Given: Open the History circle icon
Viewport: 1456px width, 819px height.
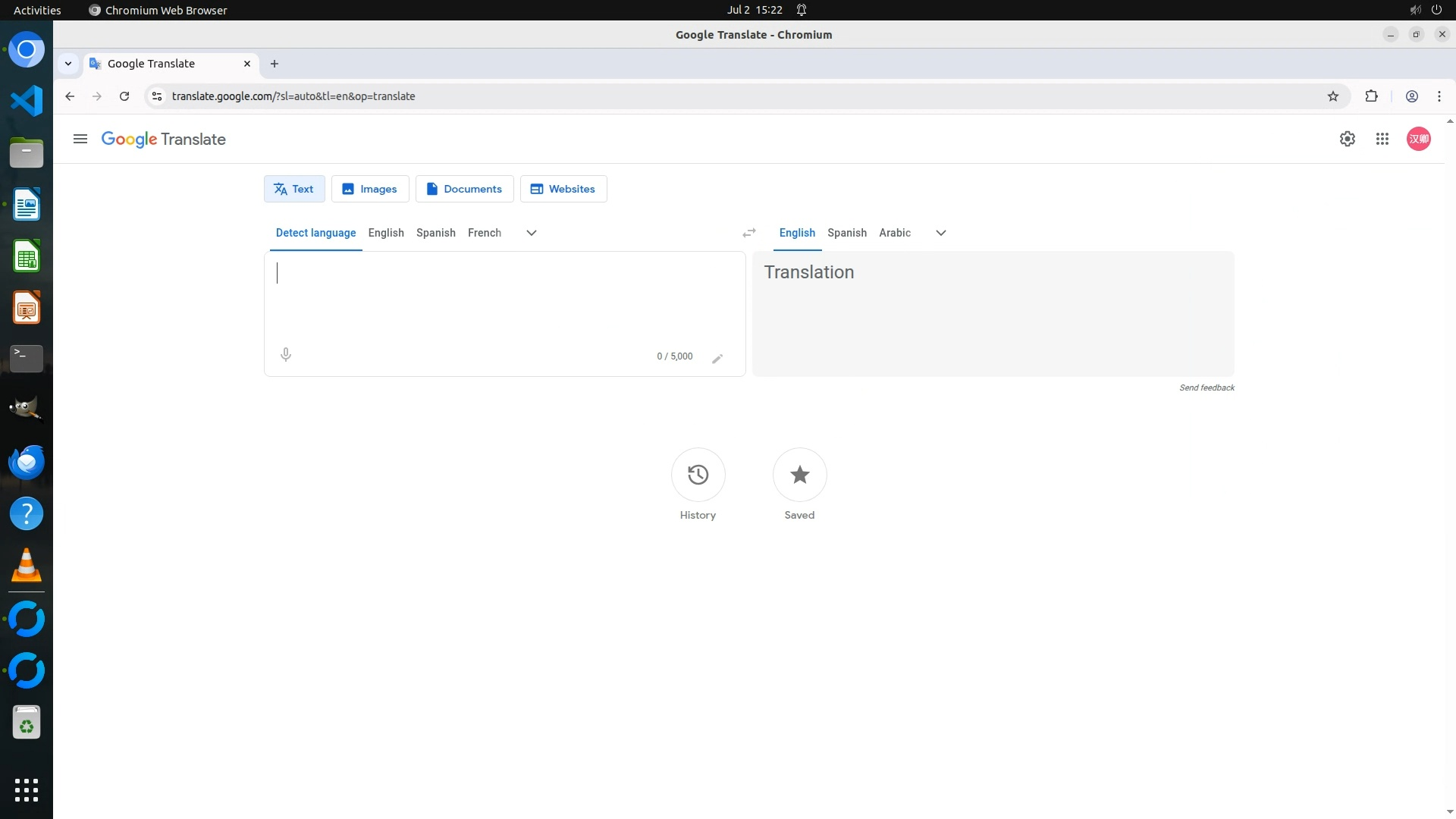Looking at the screenshot, I should pos(698,475).
